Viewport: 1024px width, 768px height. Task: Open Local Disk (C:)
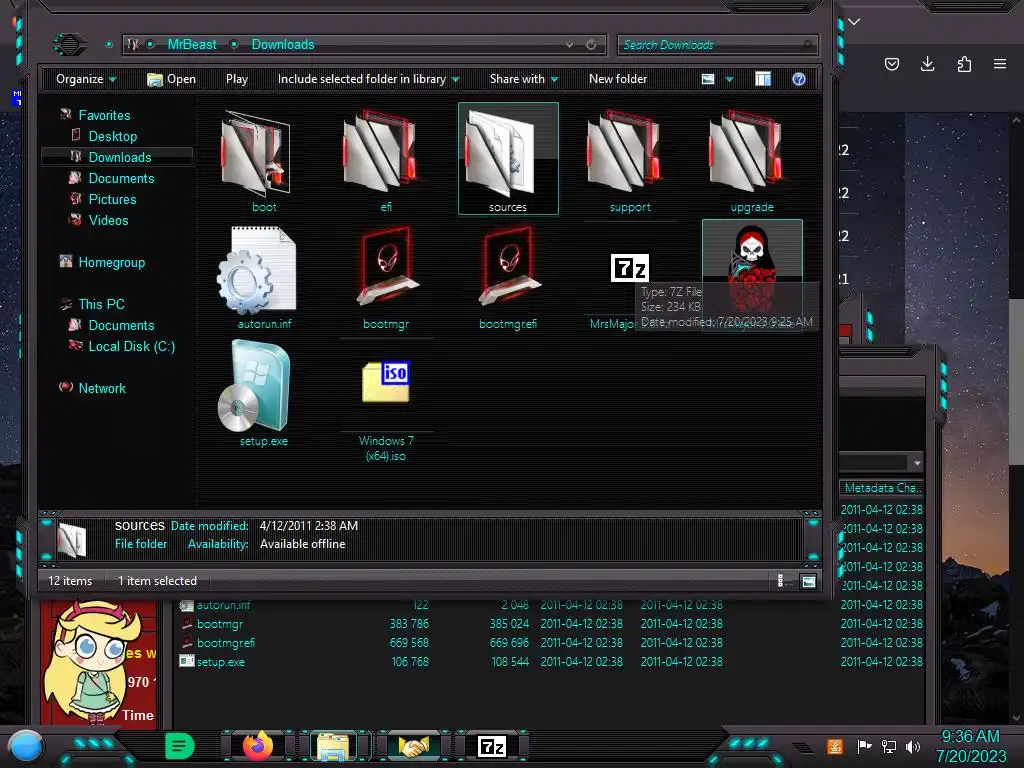click(x=131, y=346)
